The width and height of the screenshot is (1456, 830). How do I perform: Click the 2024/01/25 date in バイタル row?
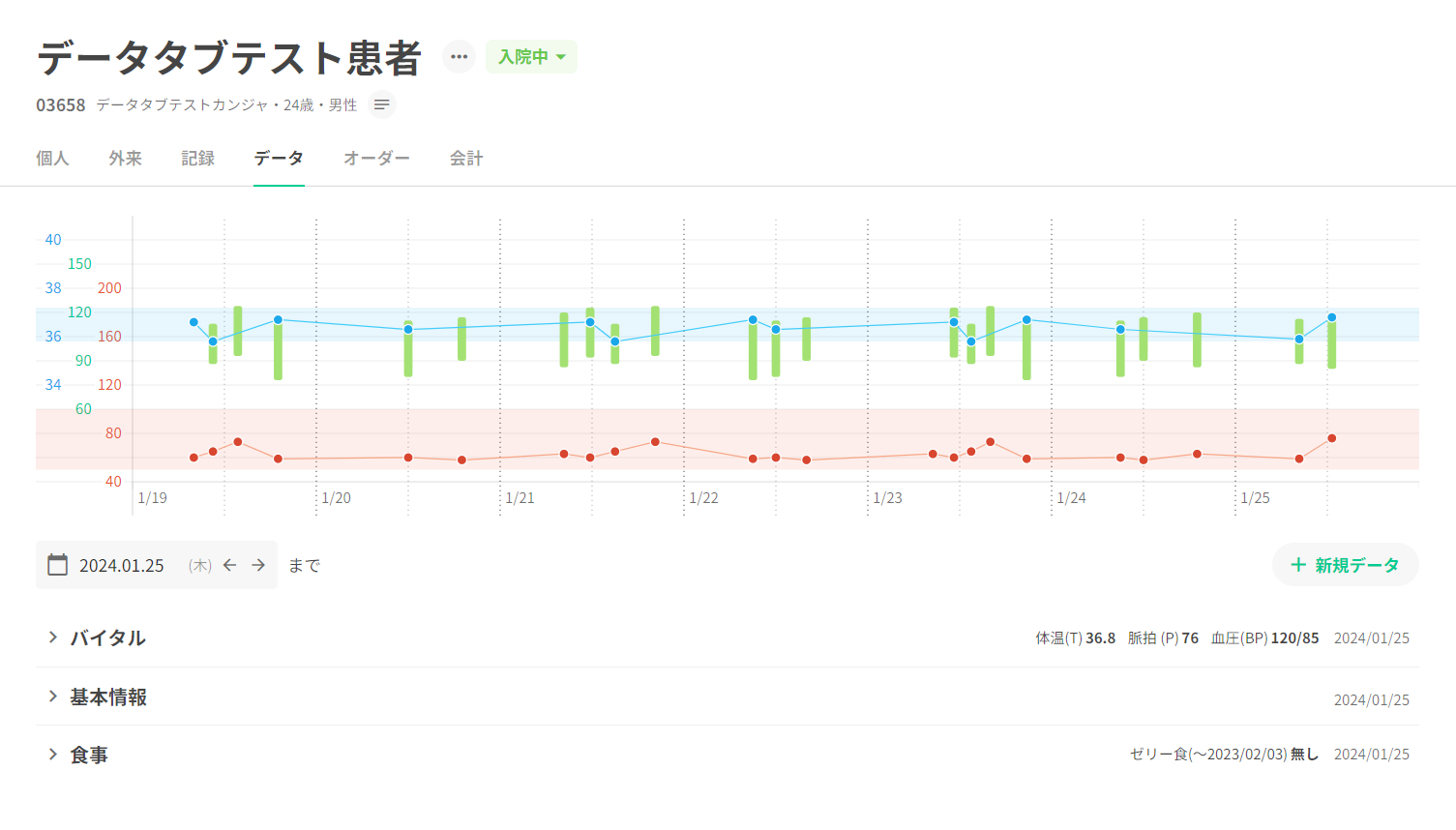1371,638
